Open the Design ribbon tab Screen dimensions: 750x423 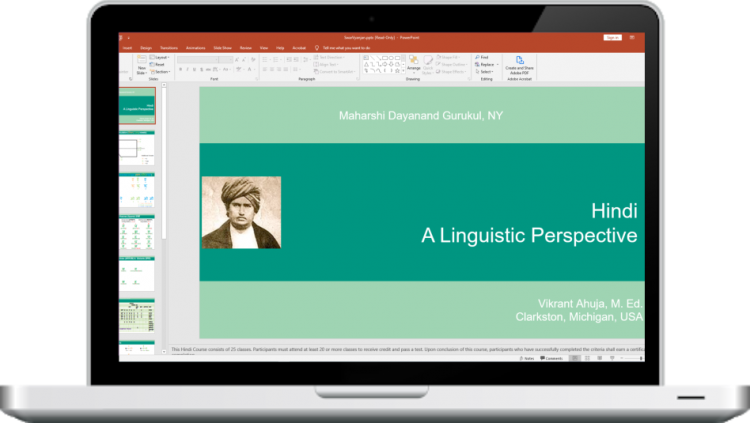click(x=146, y=47)
